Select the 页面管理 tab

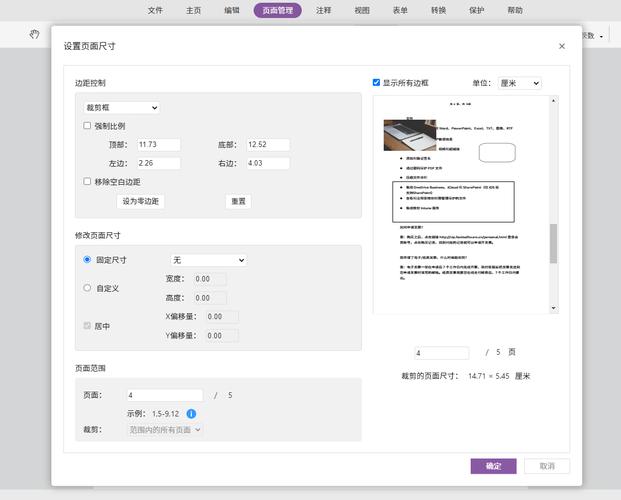pos(278,10)
